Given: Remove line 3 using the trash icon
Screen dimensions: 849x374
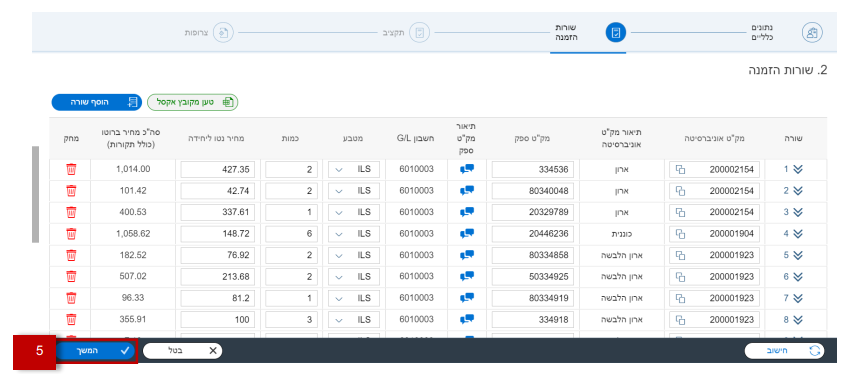Looking at the screenshot, I should pyautogui.click(x=71, y=212).
